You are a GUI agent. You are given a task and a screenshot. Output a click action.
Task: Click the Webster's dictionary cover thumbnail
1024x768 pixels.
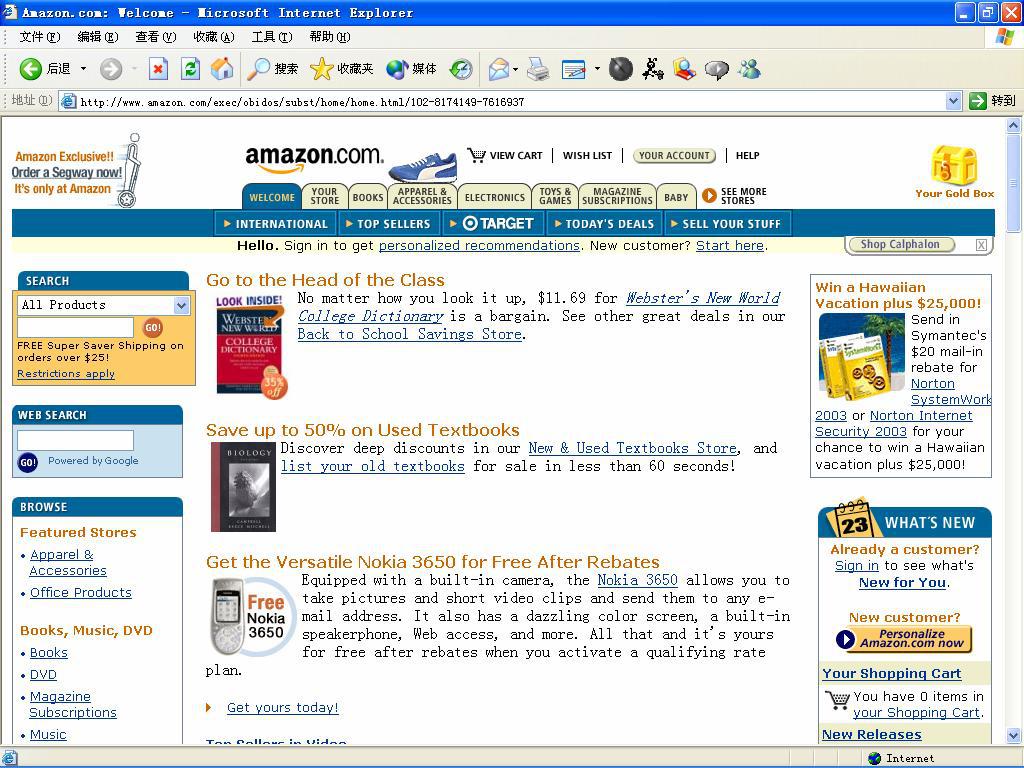[251, 345]
